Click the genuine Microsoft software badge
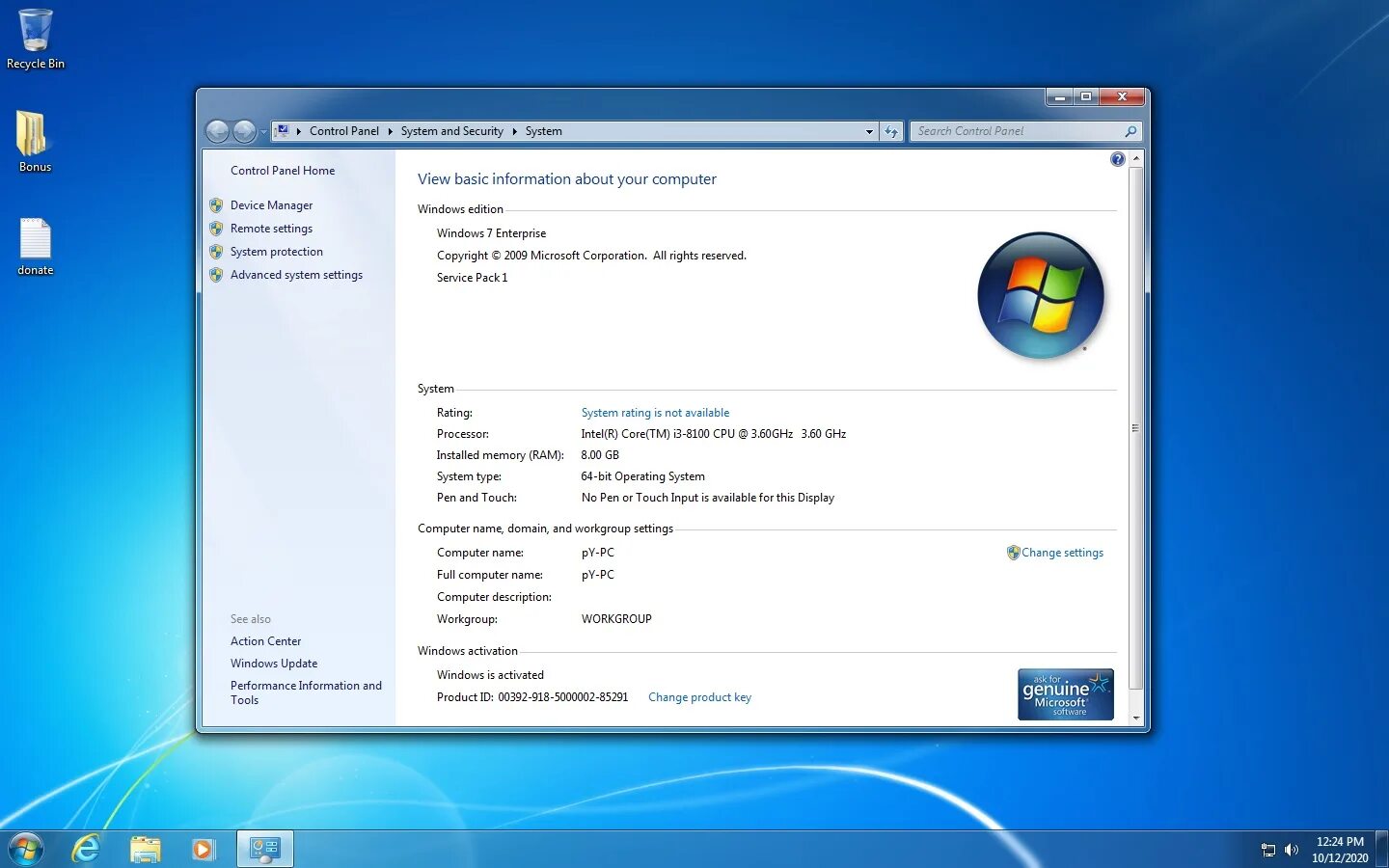Image resolution: width=1389 pixels, height=868 pixels. (x=1066, y=694)
